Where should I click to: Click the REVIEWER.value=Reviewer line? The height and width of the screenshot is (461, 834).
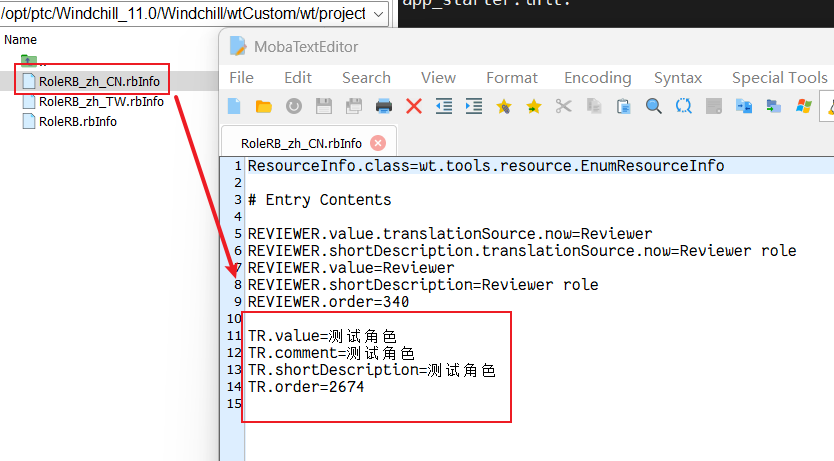point(351,268)
